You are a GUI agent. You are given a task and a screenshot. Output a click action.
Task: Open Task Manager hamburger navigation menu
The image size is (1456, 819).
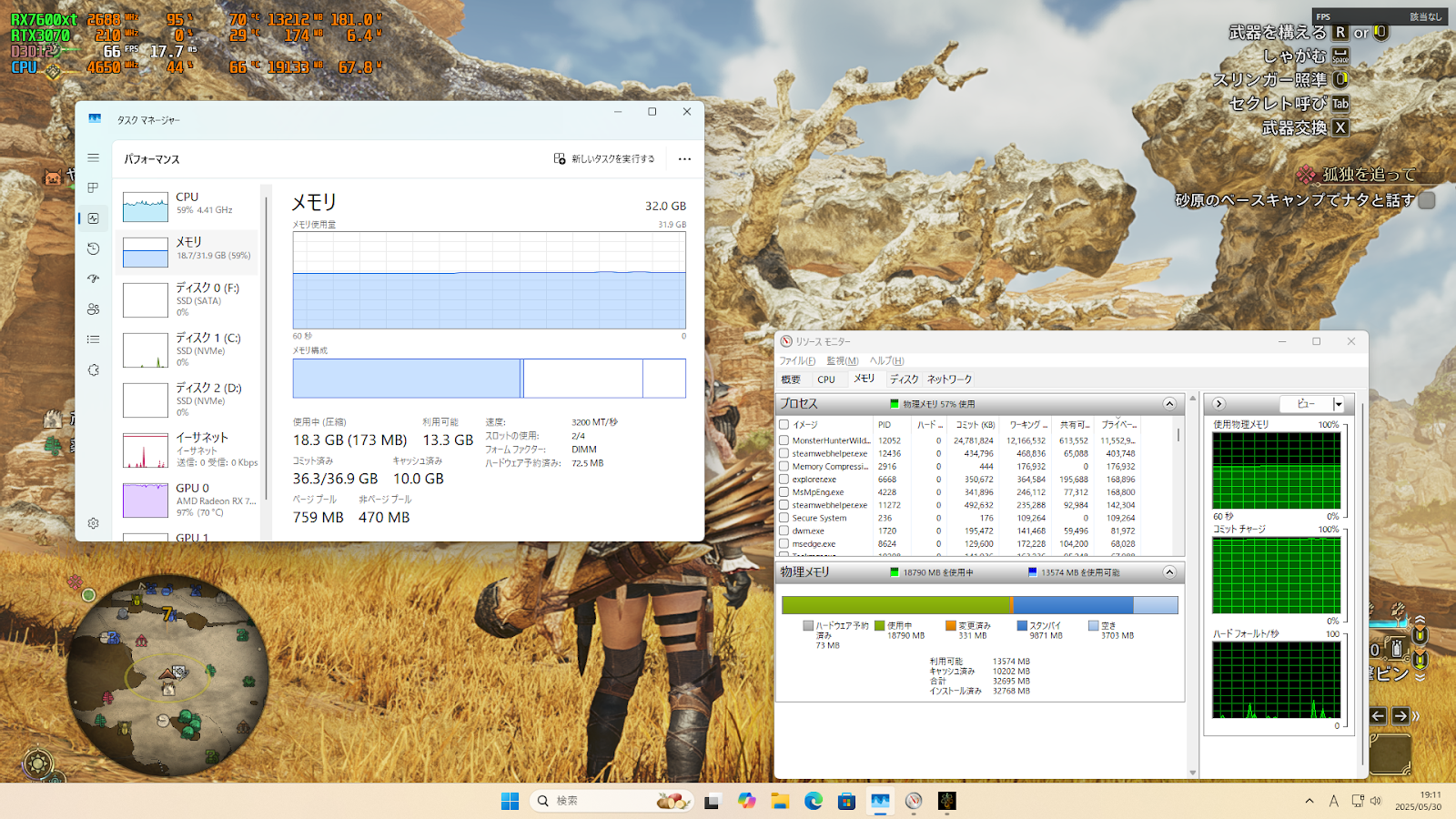click(93, 157)
